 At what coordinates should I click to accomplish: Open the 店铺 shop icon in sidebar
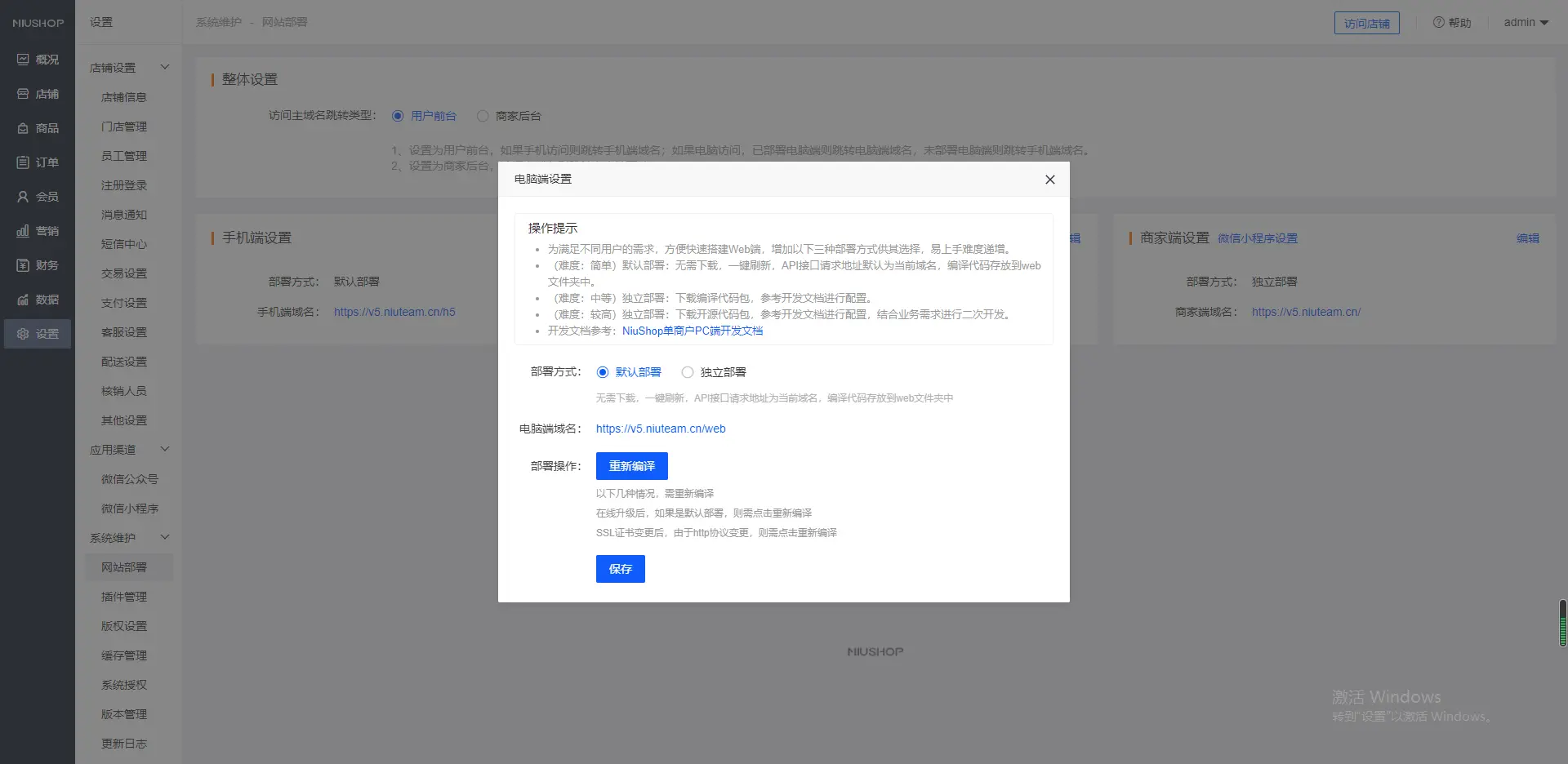click(x=23, y=94)
